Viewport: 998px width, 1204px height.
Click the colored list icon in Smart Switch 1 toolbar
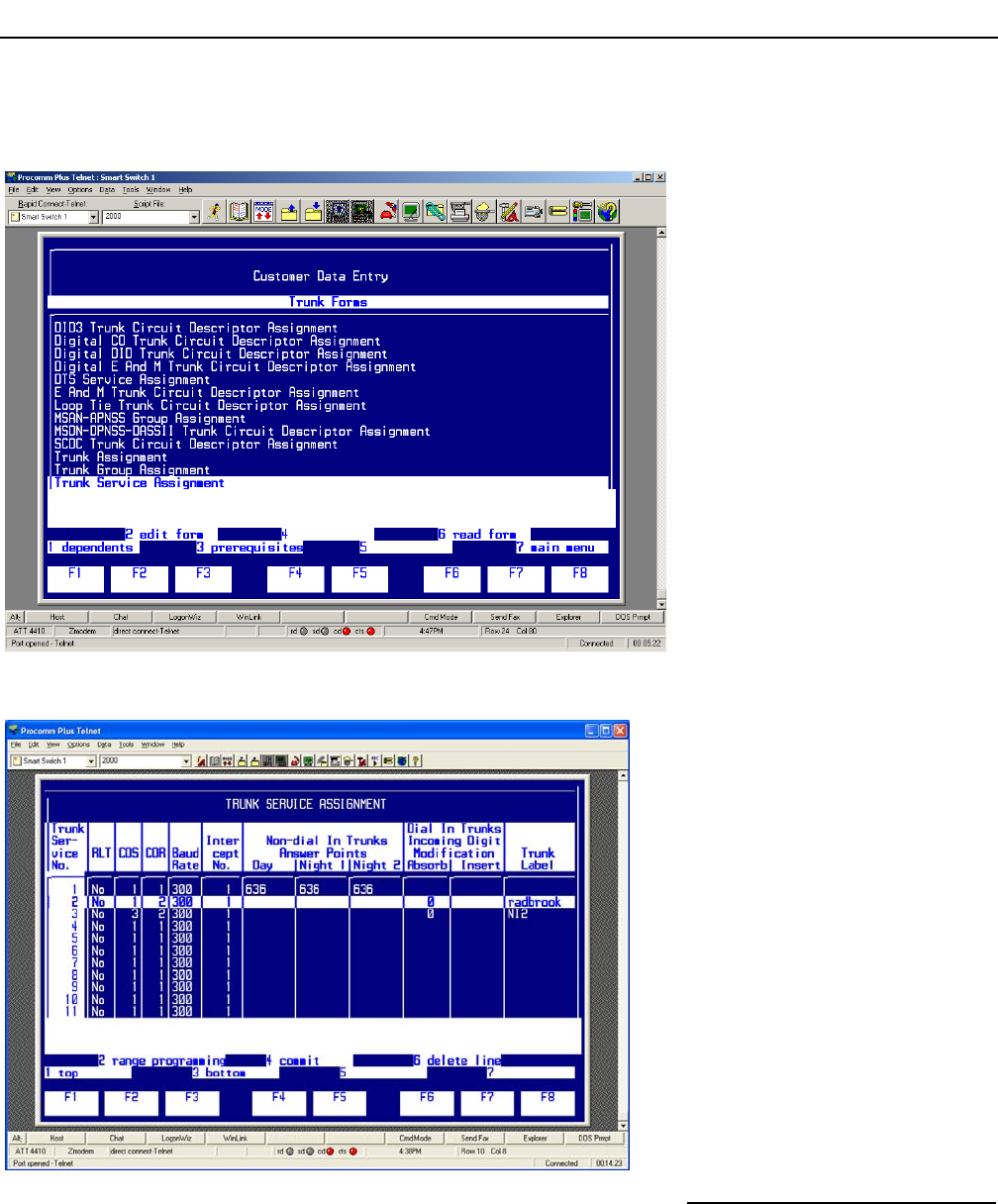tap(584, 214)
